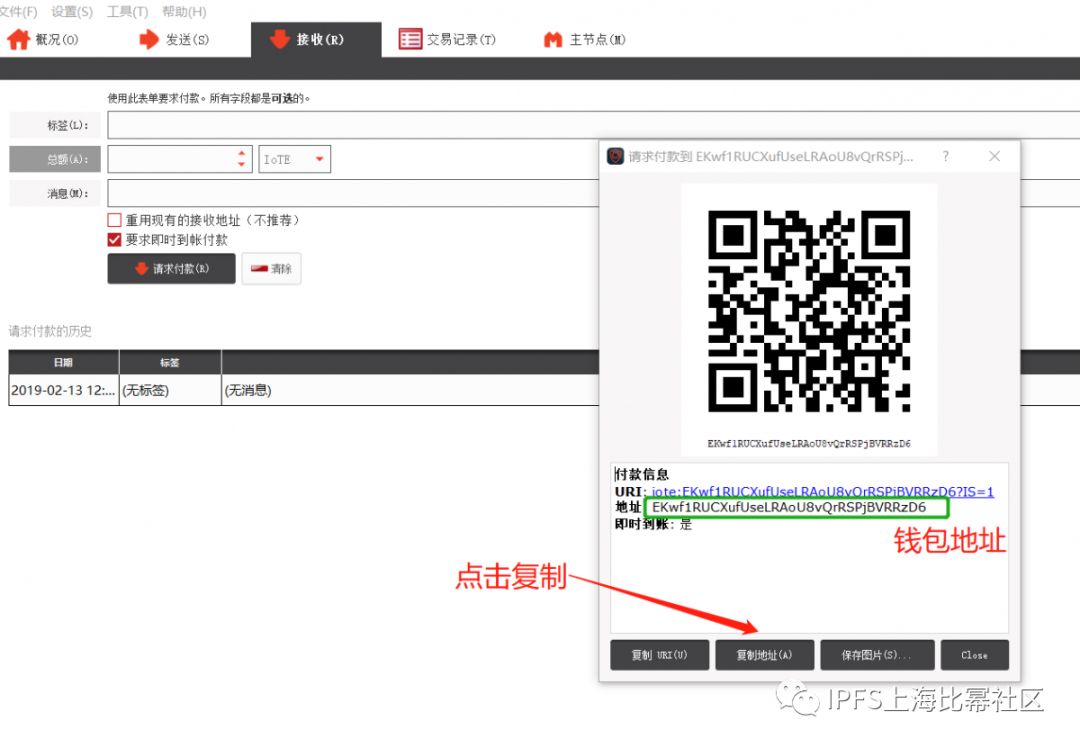The width and height of the screenshot is (1080, 748).
Task: Click the 请求付款(R) button
Action: (x=172, y=269)
